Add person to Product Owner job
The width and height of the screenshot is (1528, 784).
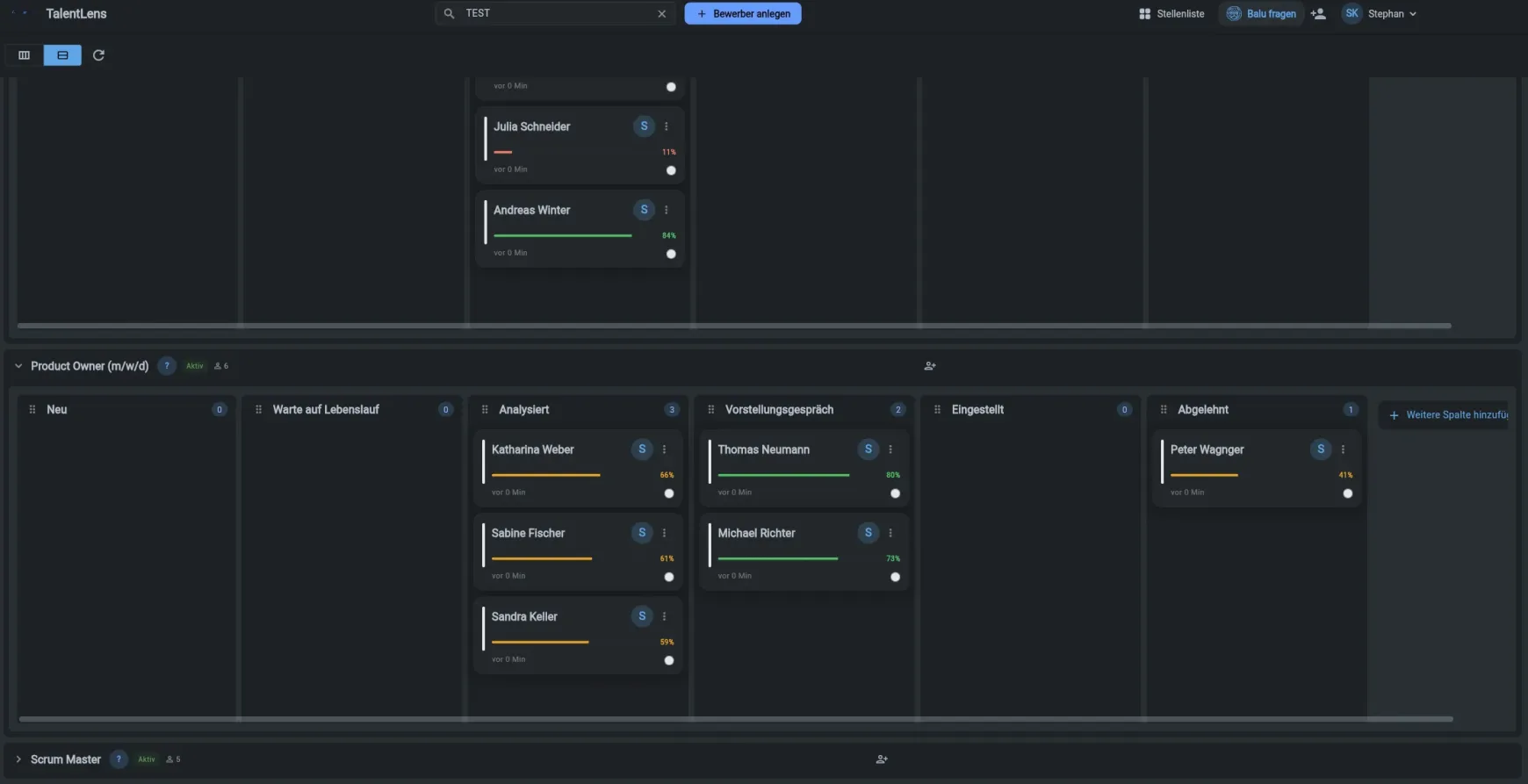(930, 366)
